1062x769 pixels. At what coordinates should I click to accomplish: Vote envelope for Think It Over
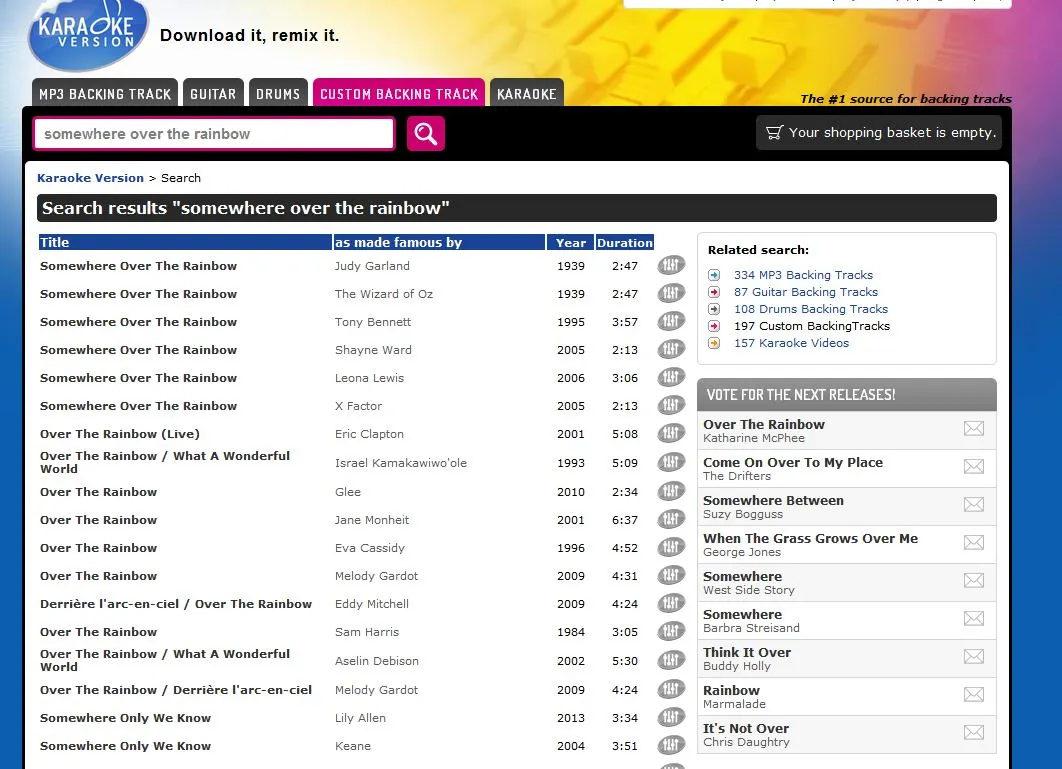tap(974, 656)
